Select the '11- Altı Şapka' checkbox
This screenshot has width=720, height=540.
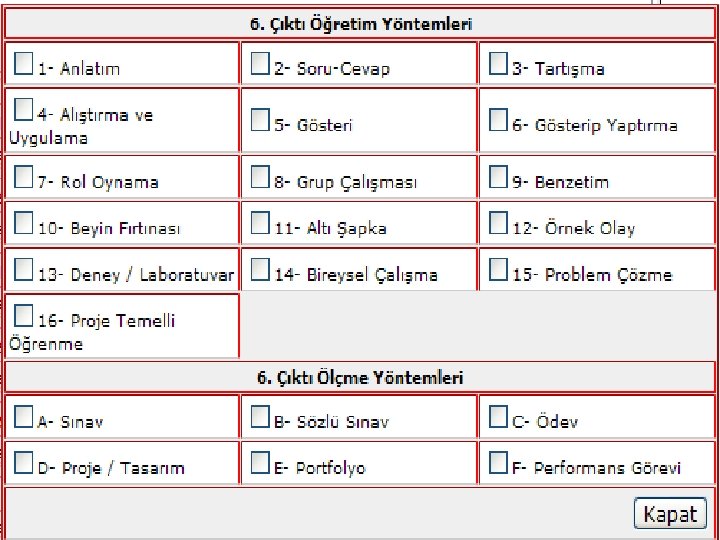pyautogui.click(x=260, y=225)
